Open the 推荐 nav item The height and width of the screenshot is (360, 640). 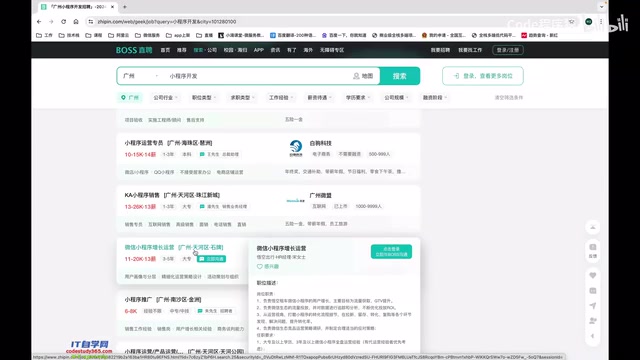pos(182,50)
